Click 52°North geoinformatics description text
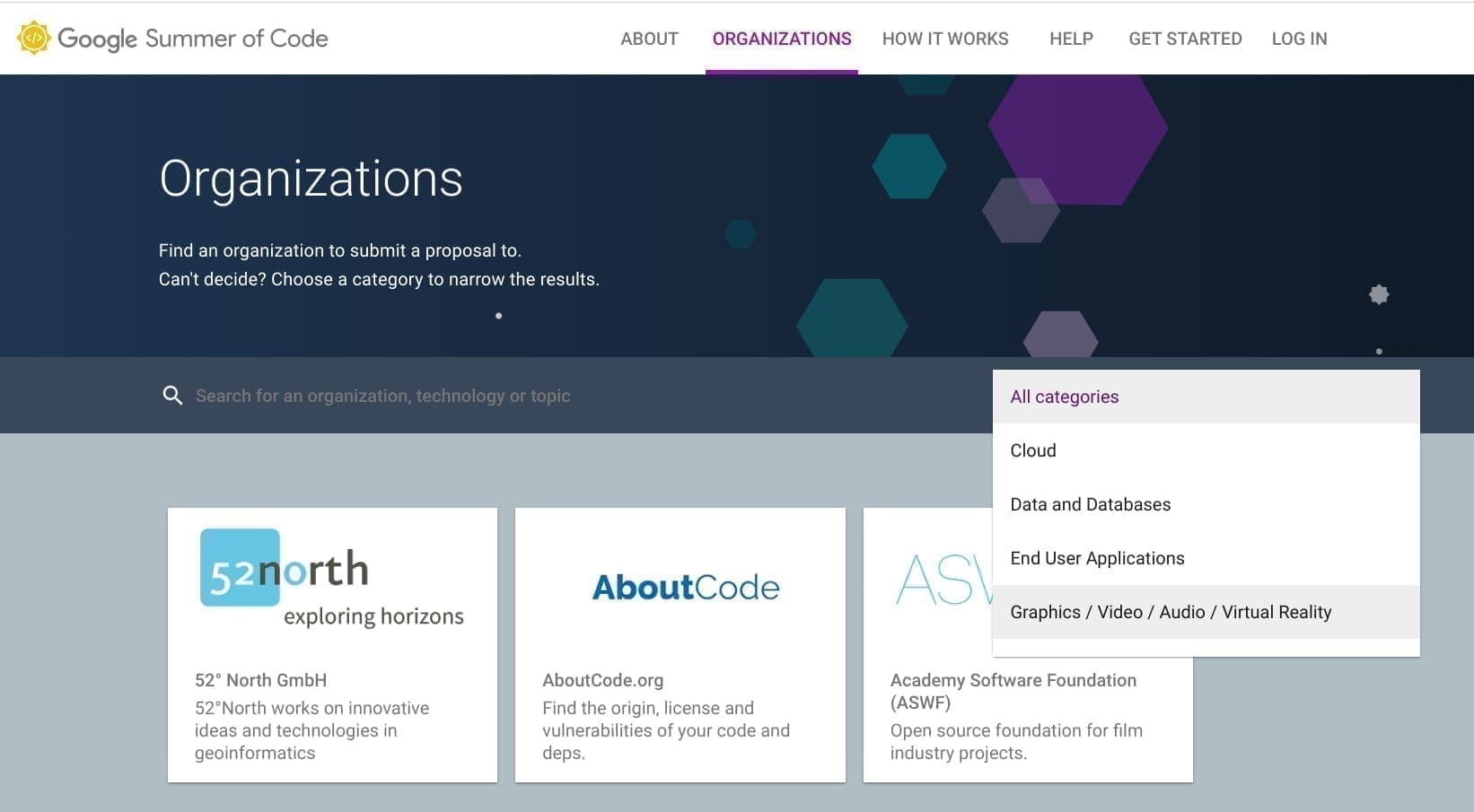 pos(311,730)
